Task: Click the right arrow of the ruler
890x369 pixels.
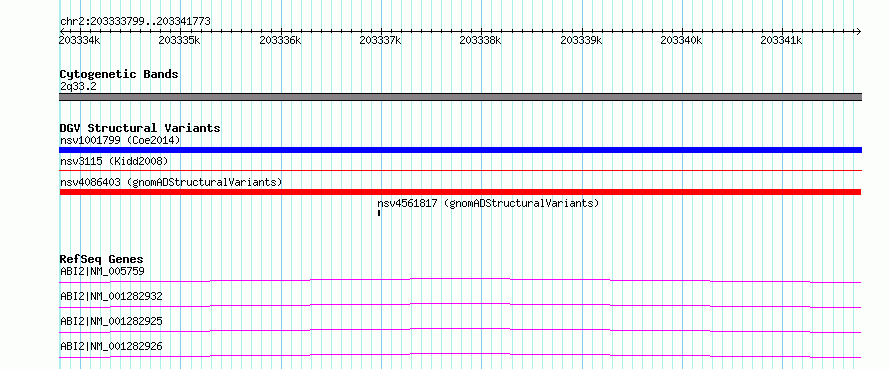Action: point(858,31)
